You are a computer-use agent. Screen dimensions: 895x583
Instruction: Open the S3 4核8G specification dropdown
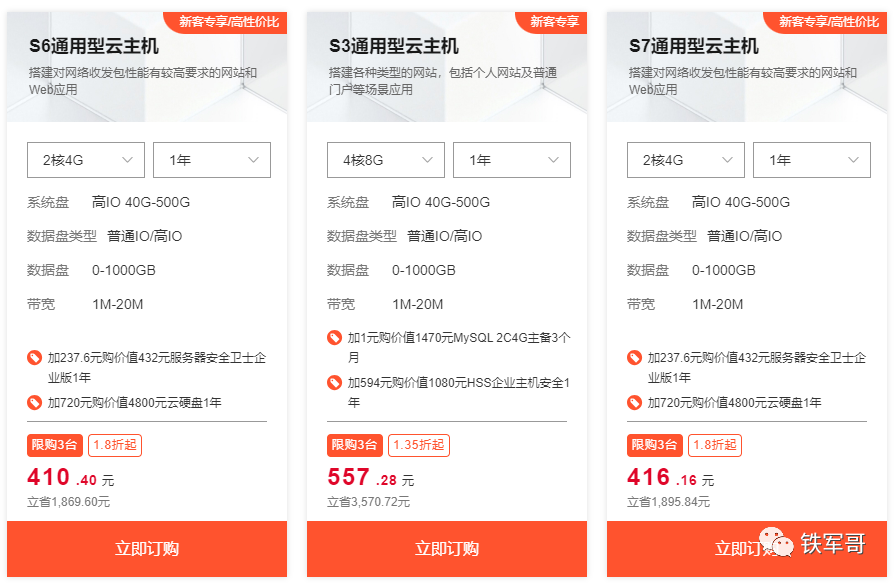(x=386, y=160)
